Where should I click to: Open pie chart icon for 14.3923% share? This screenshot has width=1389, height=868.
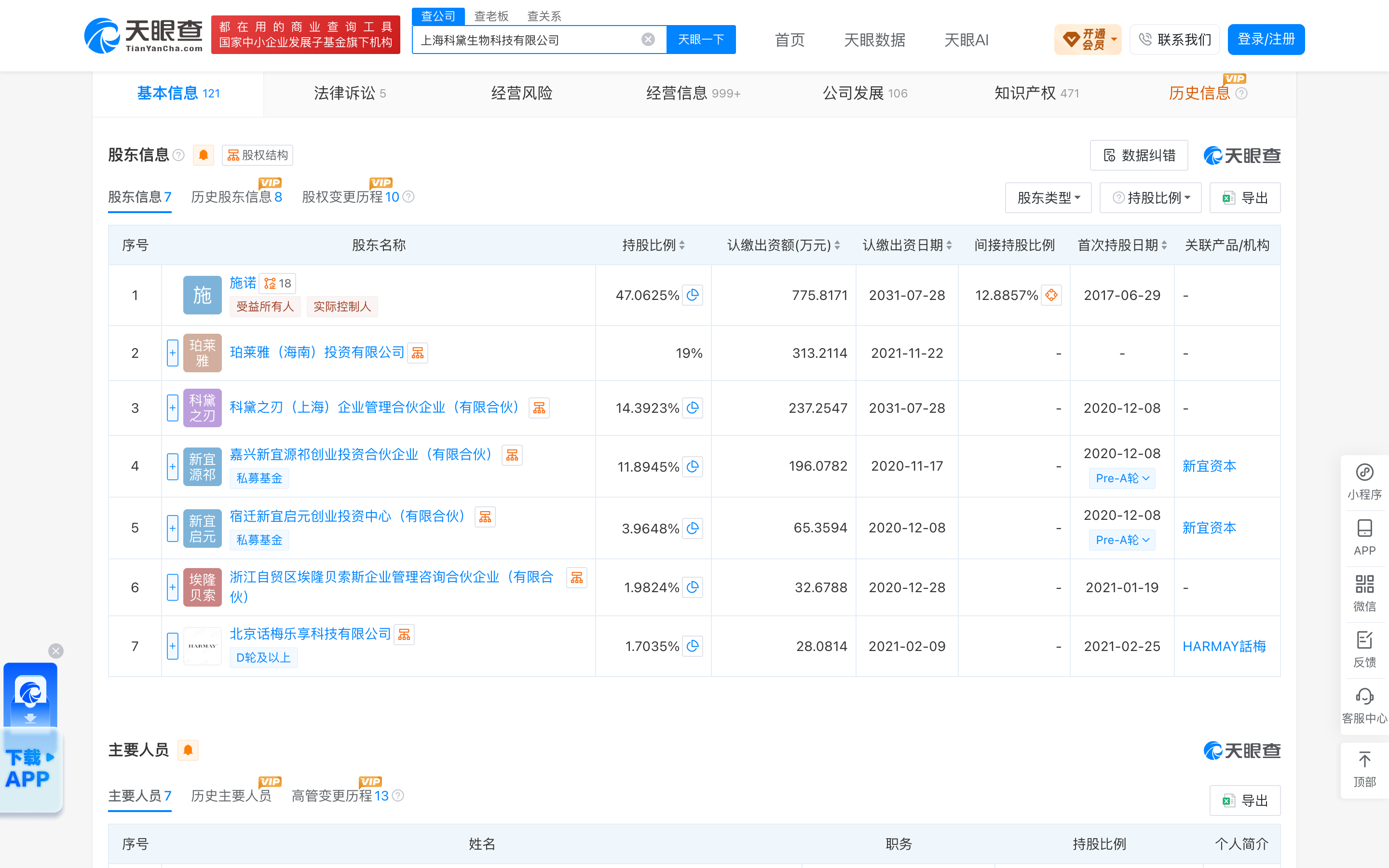coord(693,408)
